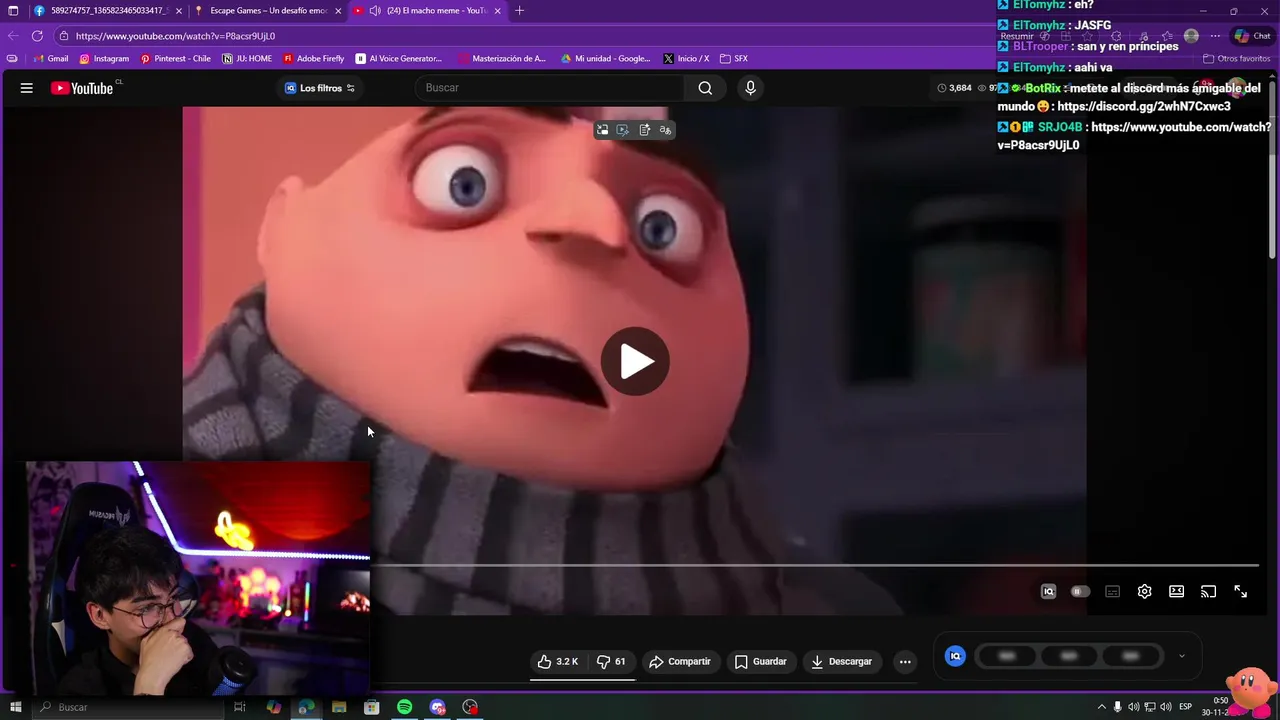Open the Mi unidad - Google bookmark
The image size is (1280, 720).
tap(605, 59)
